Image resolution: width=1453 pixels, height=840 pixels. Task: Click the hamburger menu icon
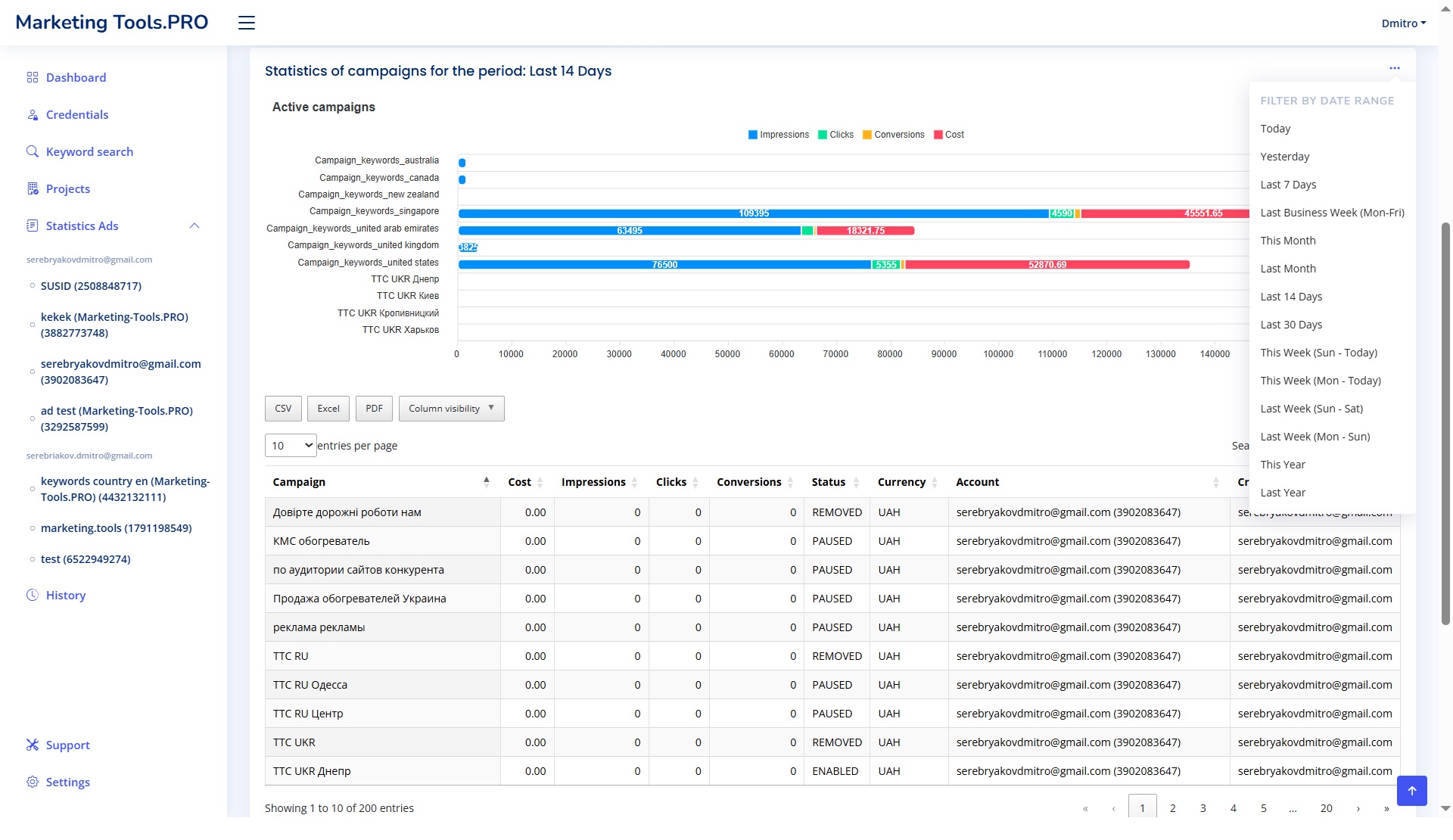tap(247, 23)
